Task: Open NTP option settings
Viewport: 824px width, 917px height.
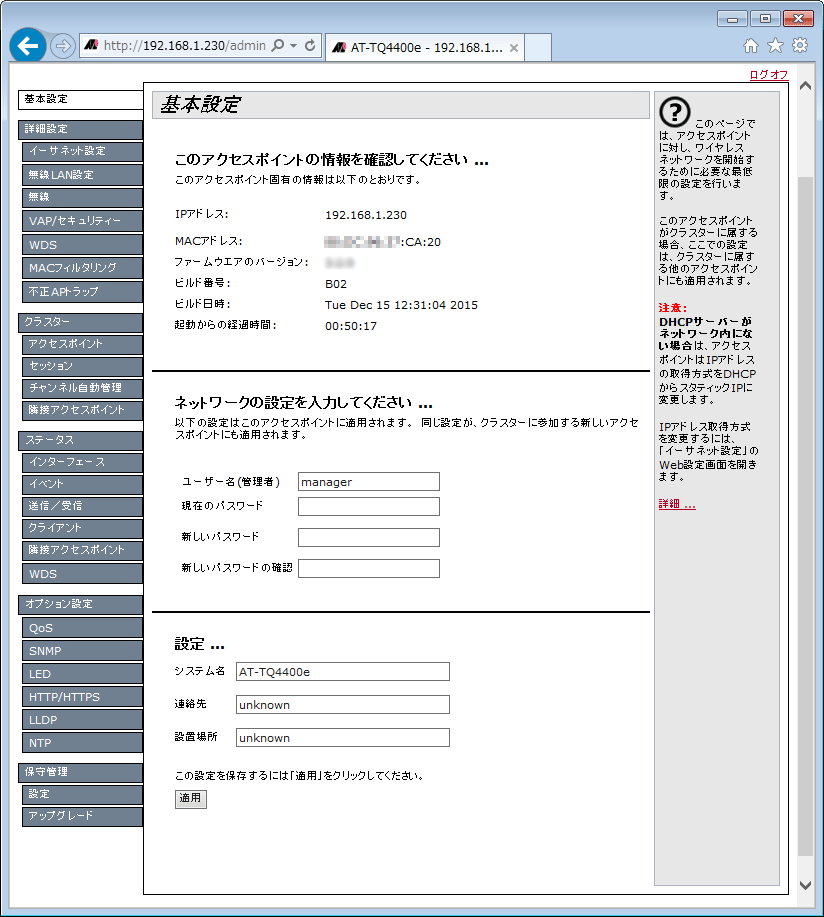Action: point(82,743)
